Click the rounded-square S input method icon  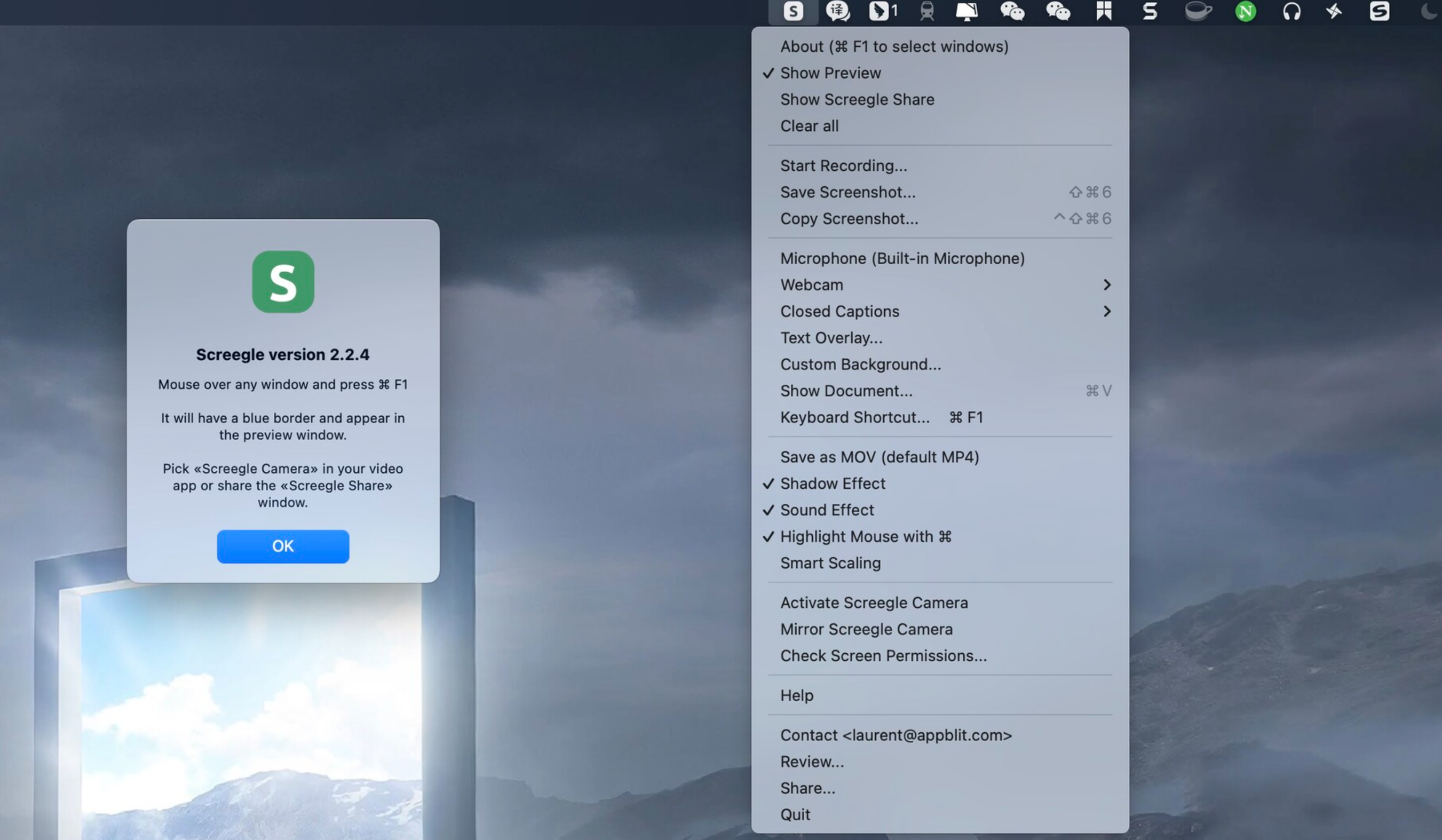(x=1380, y=11)
